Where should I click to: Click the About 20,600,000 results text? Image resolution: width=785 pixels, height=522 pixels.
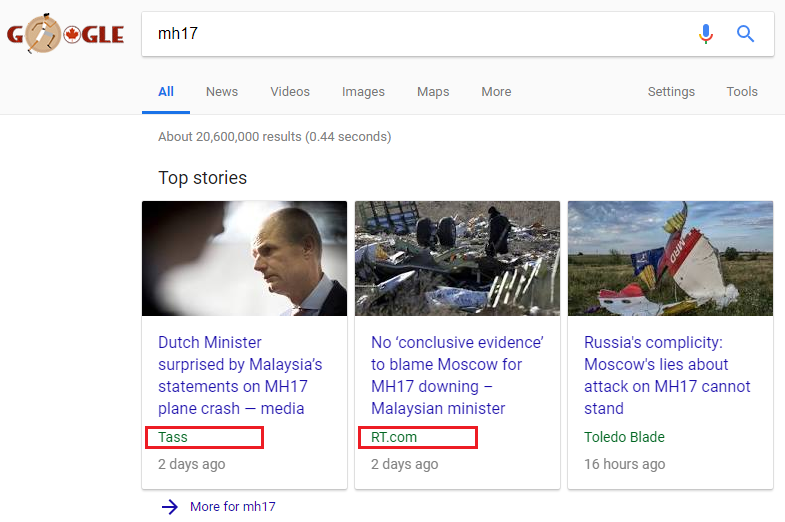[274, 137]
